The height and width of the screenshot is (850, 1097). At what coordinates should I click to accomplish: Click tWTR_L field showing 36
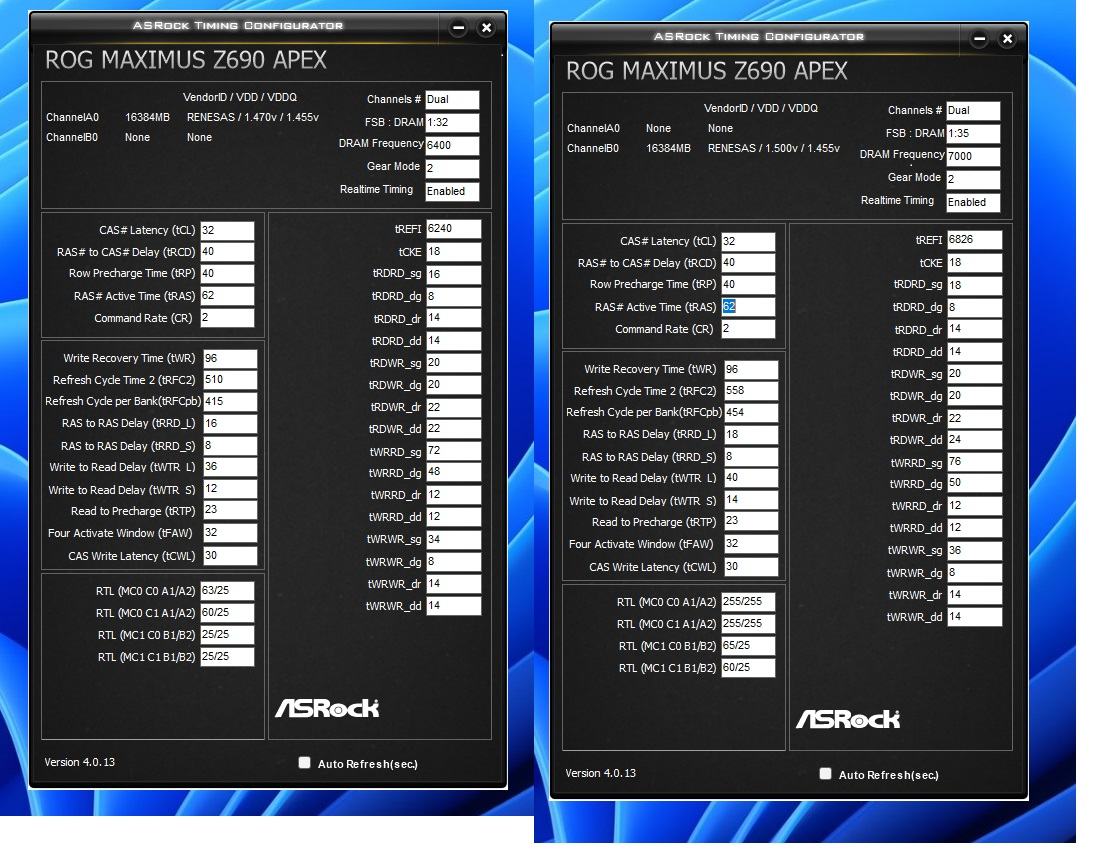pyautogui.click(x=230, y=467)
